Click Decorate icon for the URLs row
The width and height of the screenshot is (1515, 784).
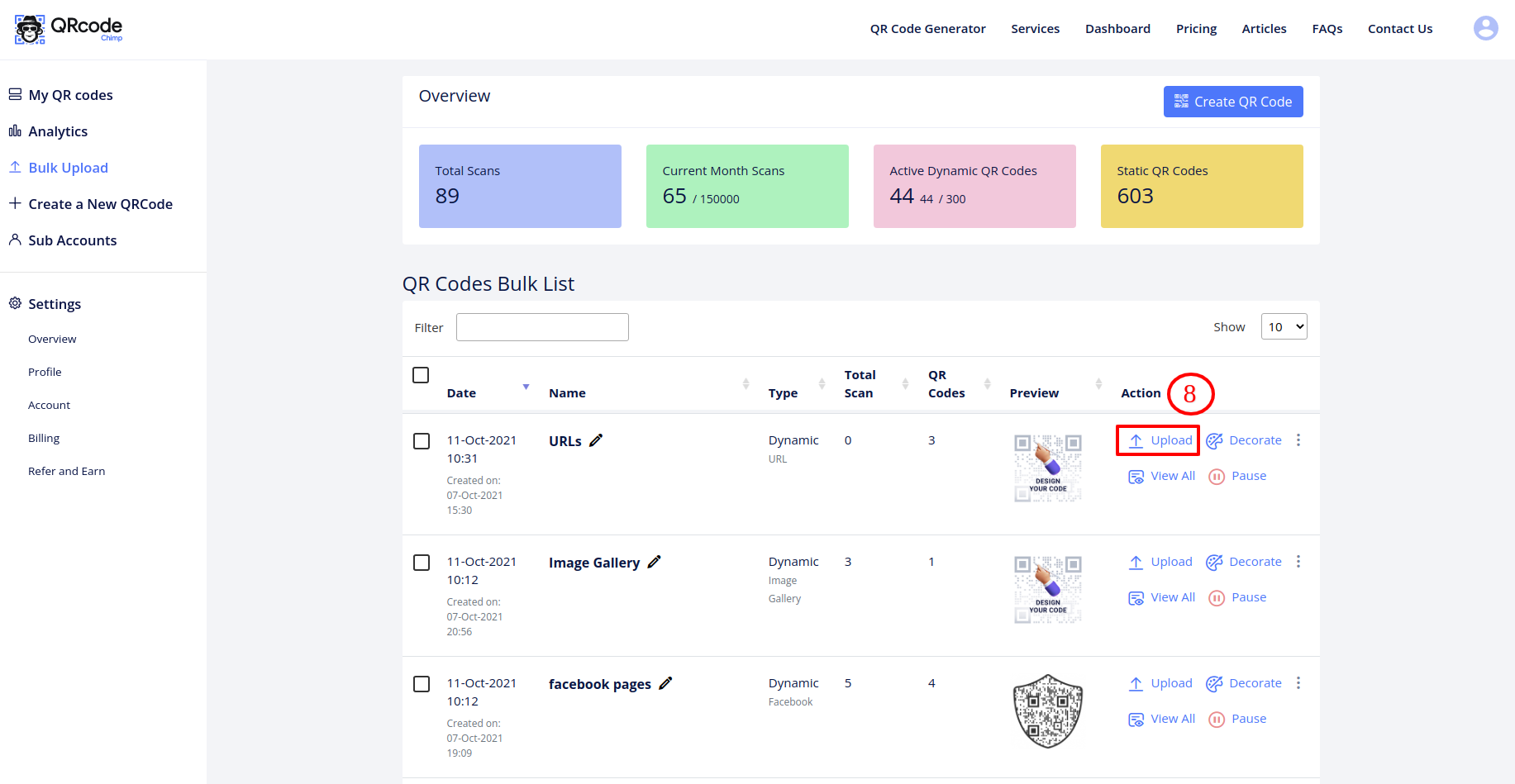pos(1244,440)
